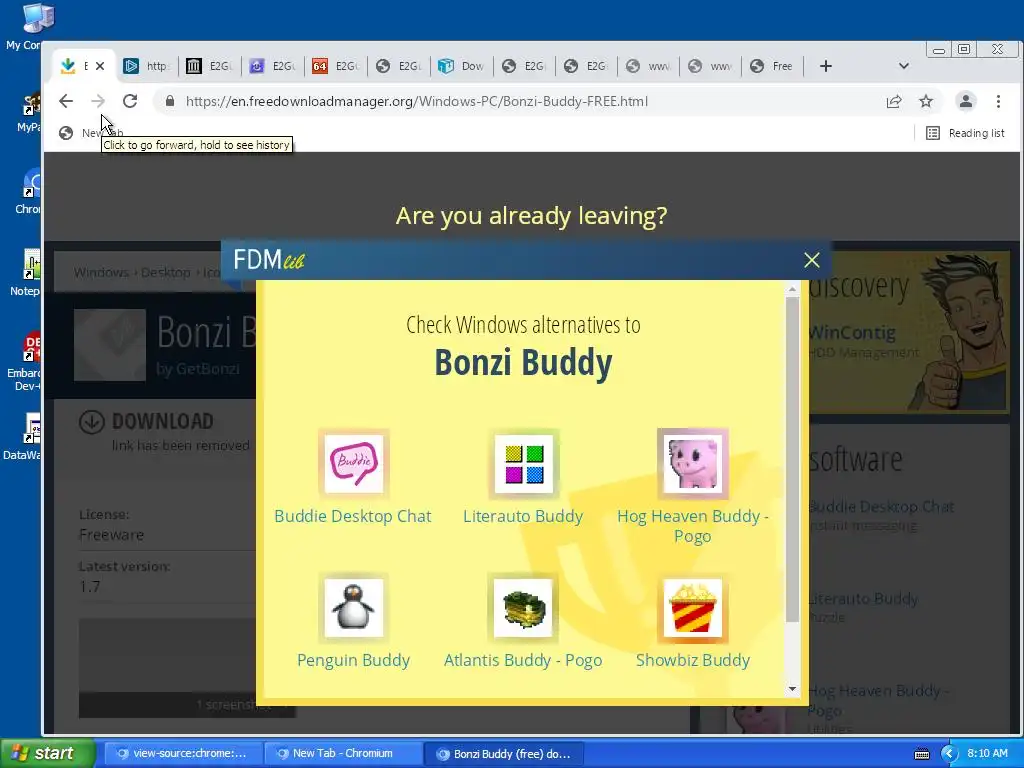Reload the current page
Viewport: 1024px width, 768px height.
[130, 101]
